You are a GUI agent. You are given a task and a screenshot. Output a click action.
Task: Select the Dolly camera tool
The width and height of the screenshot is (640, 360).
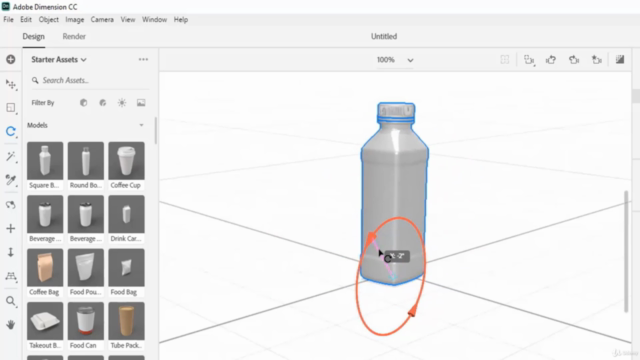pos(11,252)
